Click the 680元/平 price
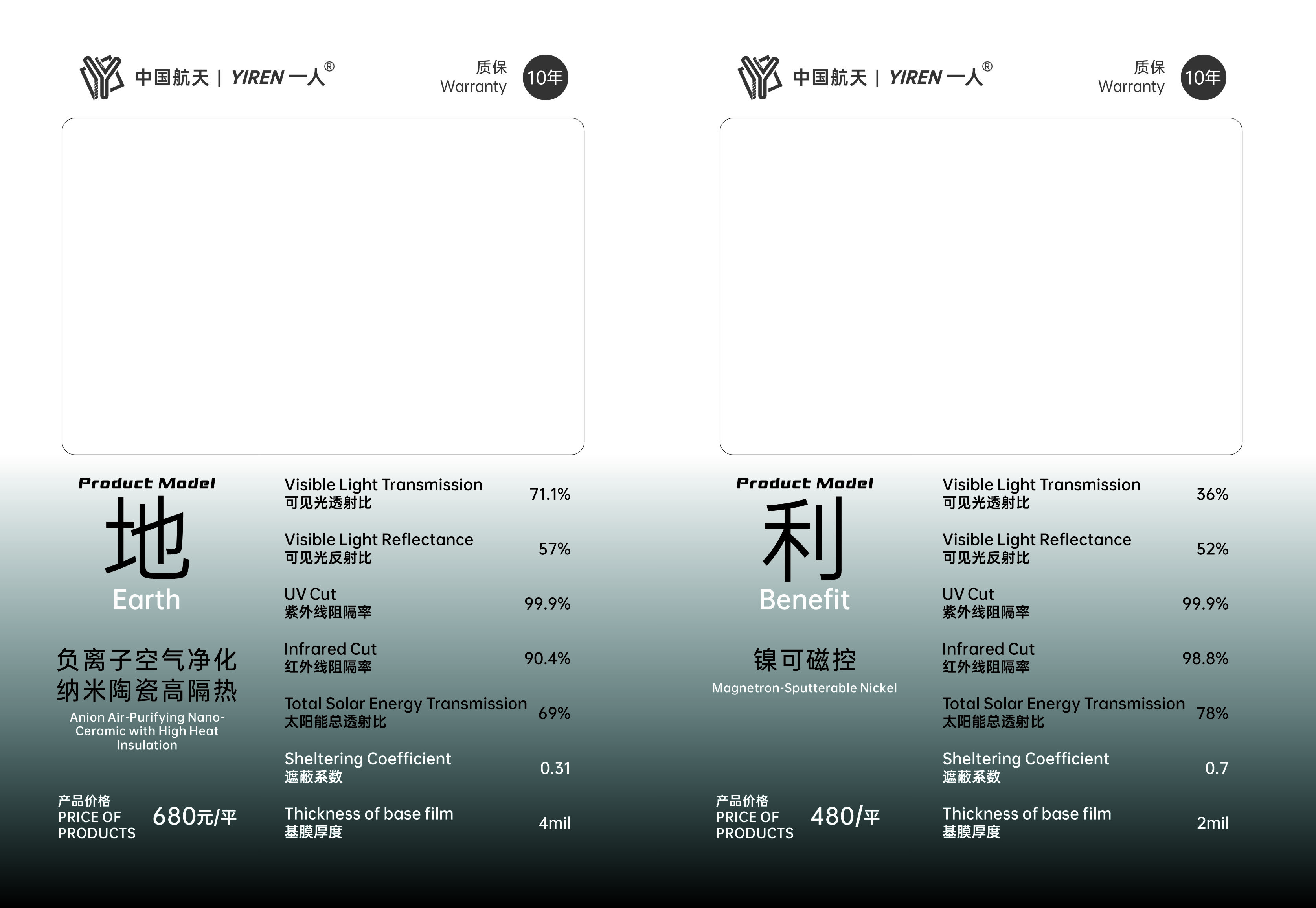The height and width of the screenshot is (908, 1316). coord(195,816)
